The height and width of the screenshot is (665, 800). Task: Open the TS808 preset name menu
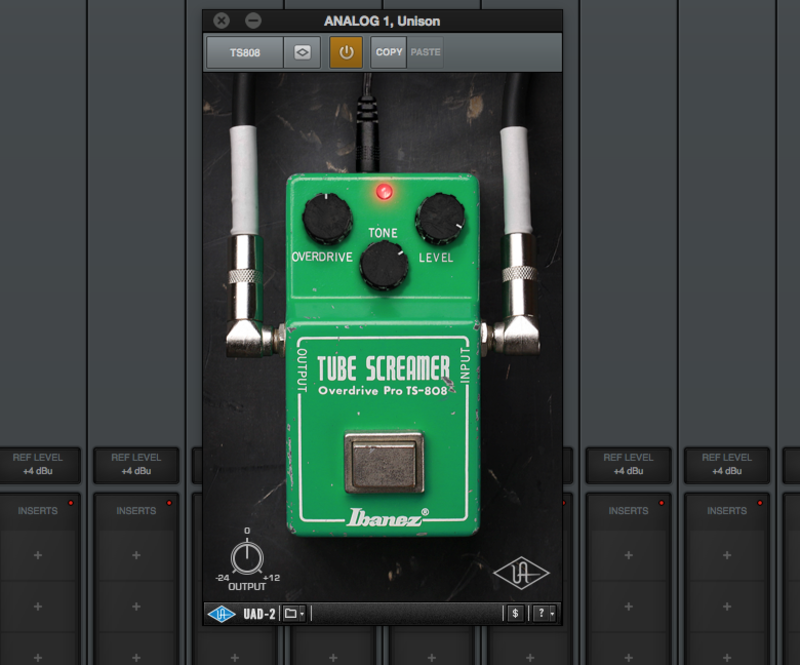tap(245, 52)
